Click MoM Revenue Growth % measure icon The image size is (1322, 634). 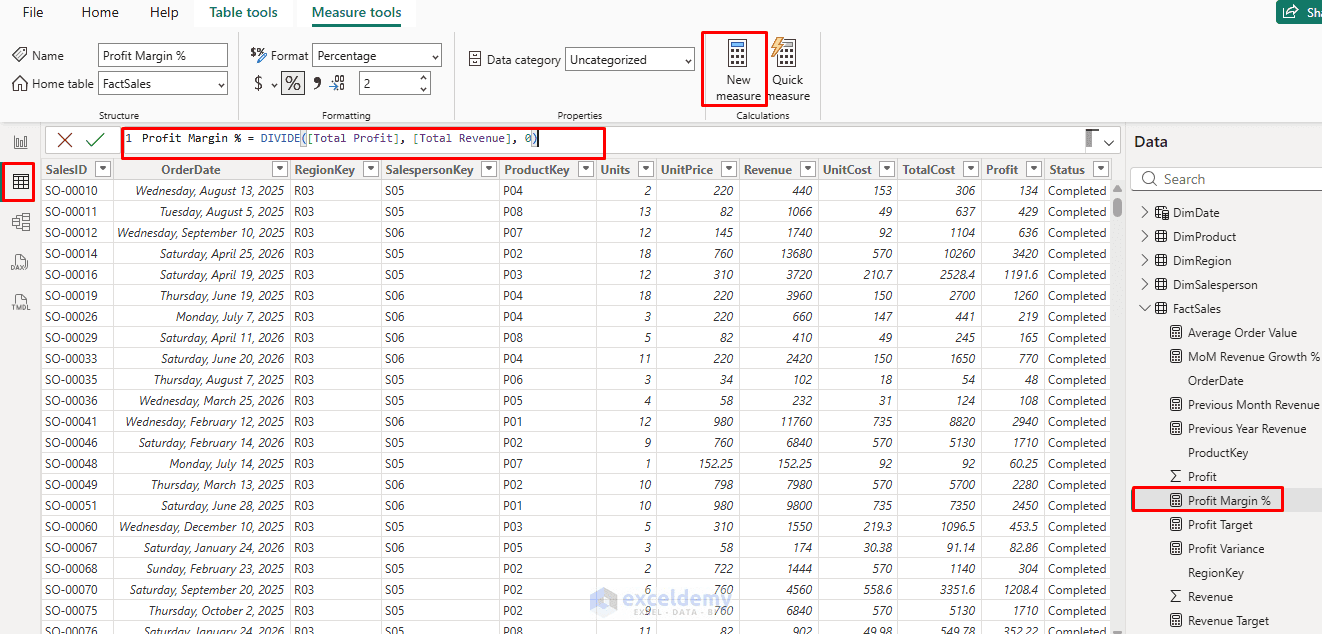coord(1176,357)
